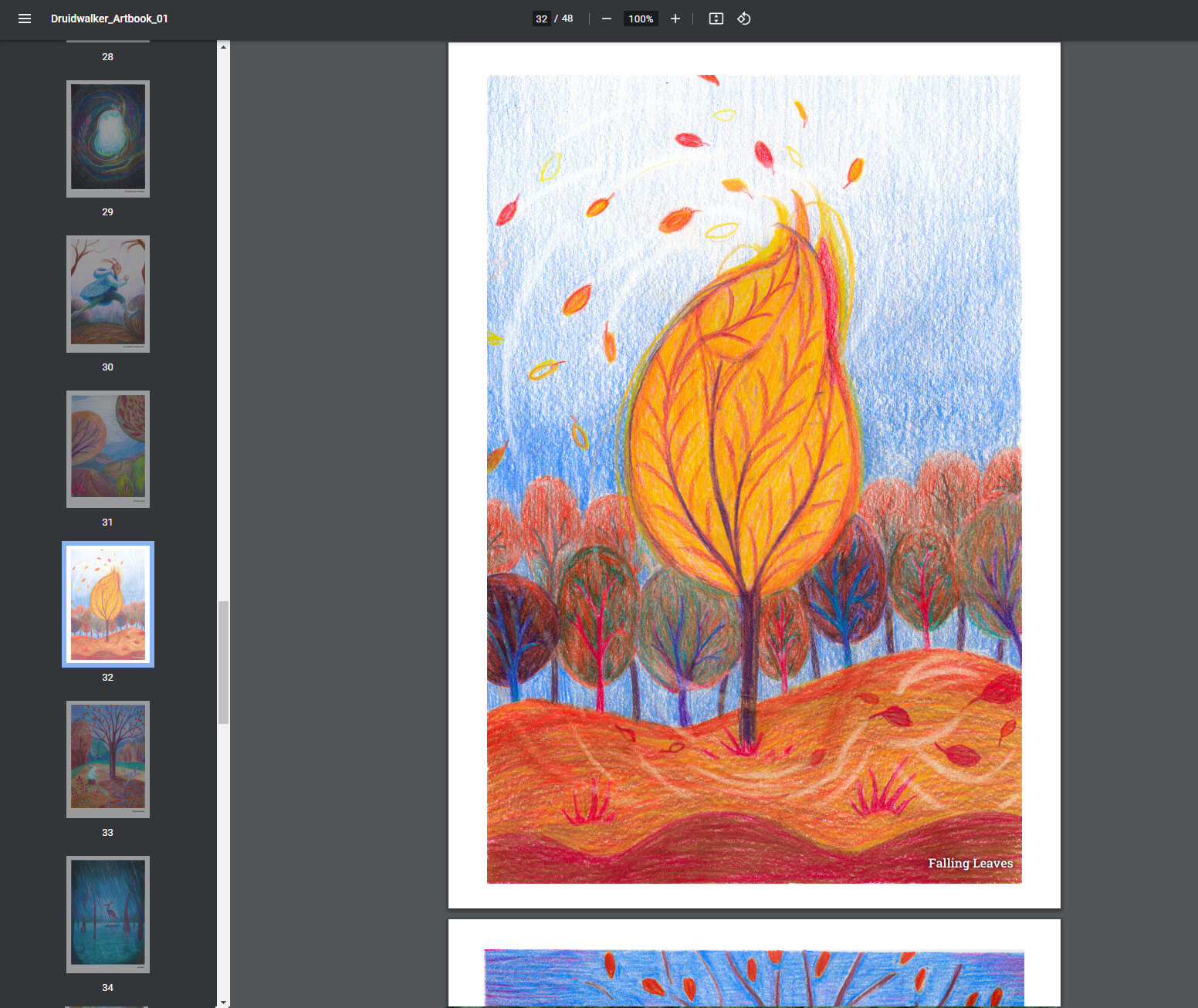1198x1008 pixels.
Task: Click the page number input showing 32
Action: (x=541, y=19)
